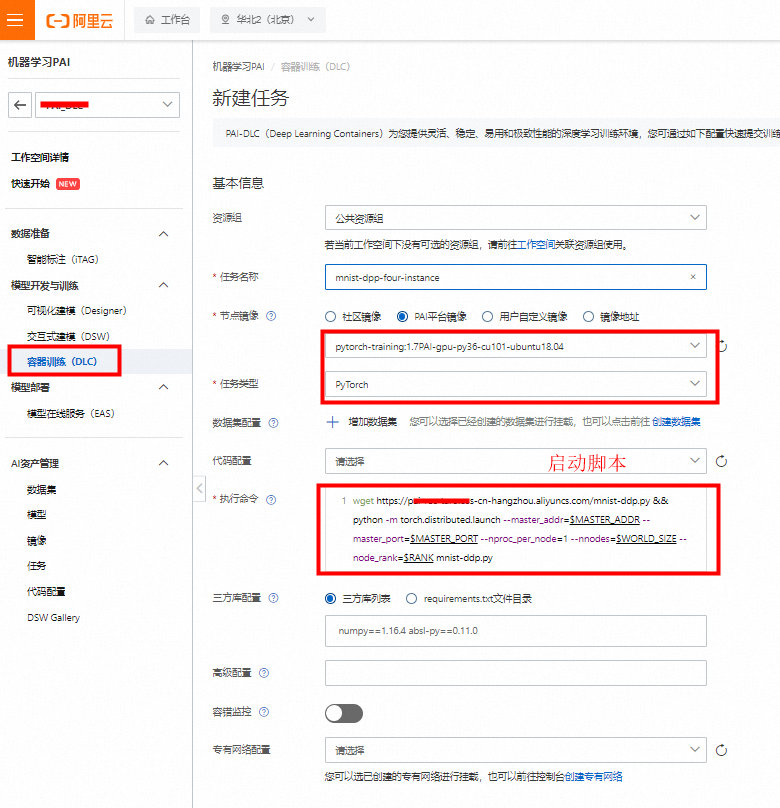Open 交互式建模（DSW）
The image size is (780, 808).
click(x=68, y=336)
